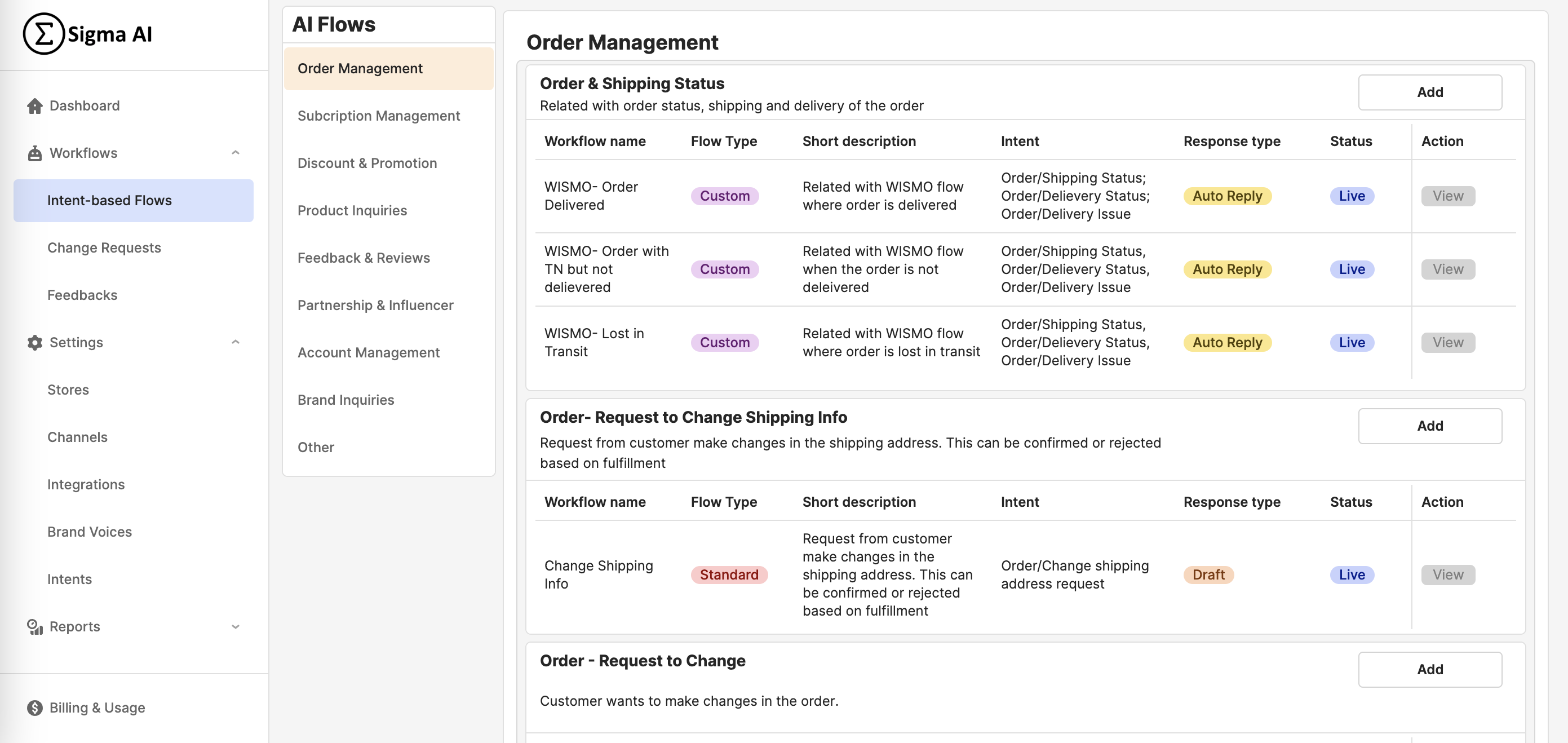
Task: Add workflow to Order - Request to Change
Action: pos(1429,669)
